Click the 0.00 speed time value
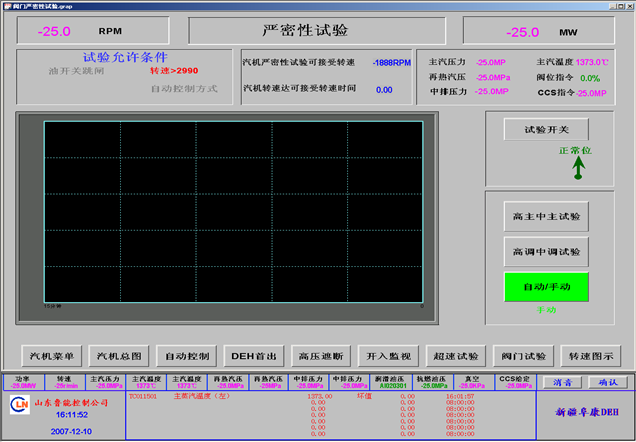Screen dimensions: 636x442 tap(384, 90)
